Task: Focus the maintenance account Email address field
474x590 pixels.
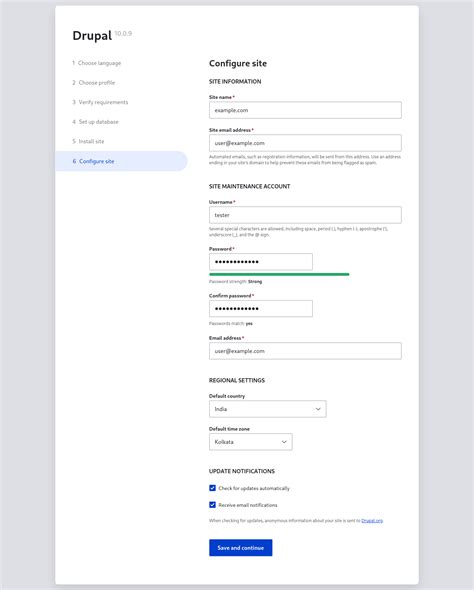Action: [x=305, y=351]
